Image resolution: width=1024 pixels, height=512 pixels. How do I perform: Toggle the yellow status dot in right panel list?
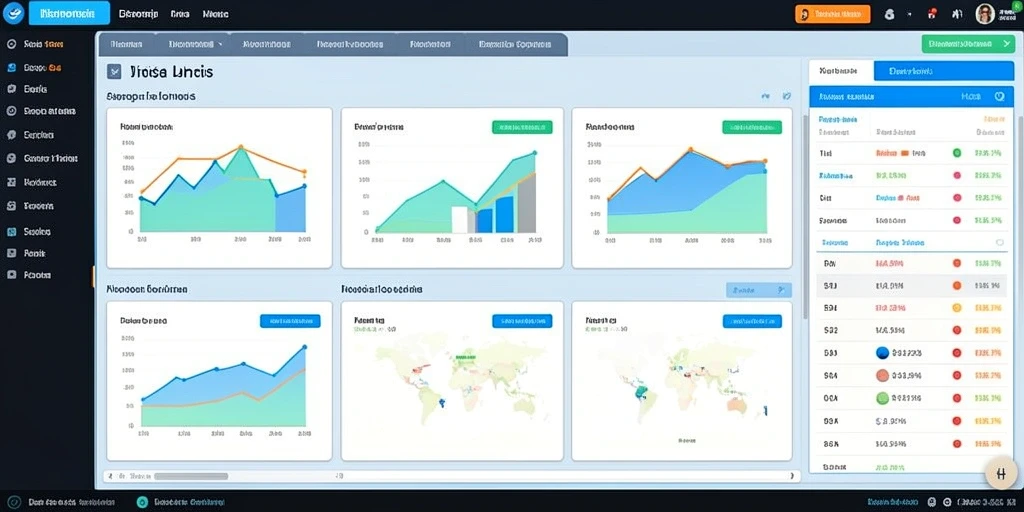957,308
